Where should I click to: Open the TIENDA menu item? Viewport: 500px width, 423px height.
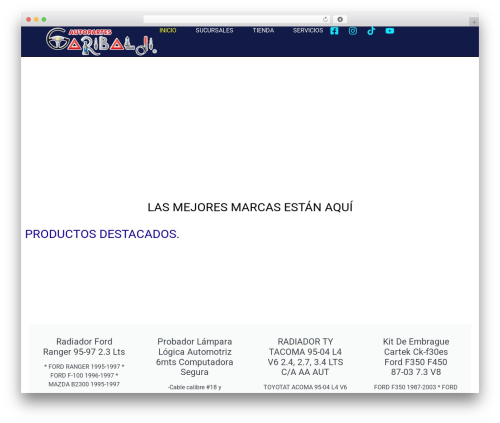tap(263, 30)
